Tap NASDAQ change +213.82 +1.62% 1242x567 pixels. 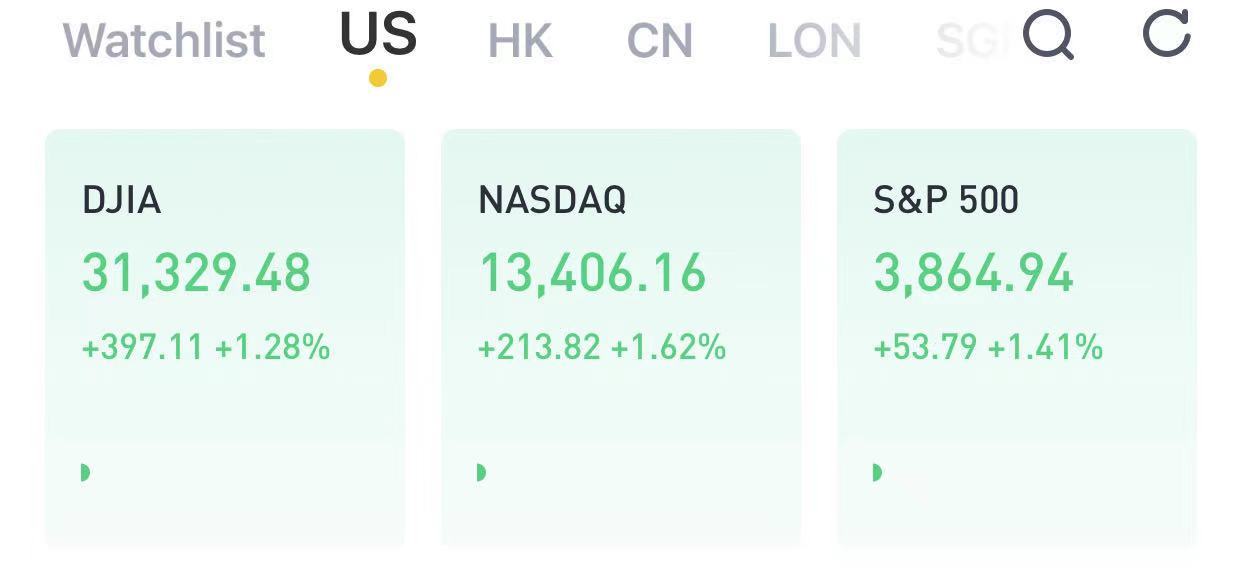tap(602, 348)
